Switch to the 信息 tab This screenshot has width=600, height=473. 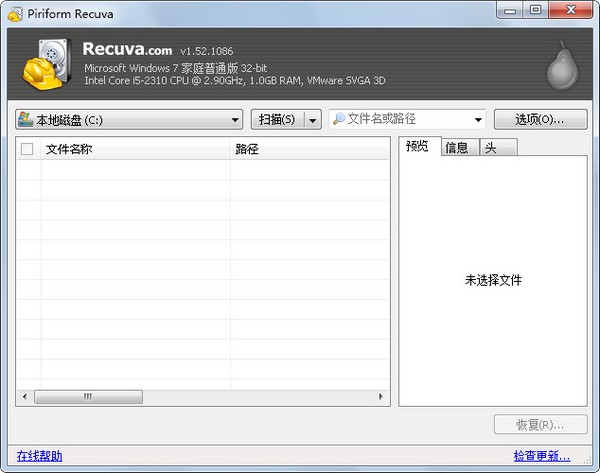[457, 148]
